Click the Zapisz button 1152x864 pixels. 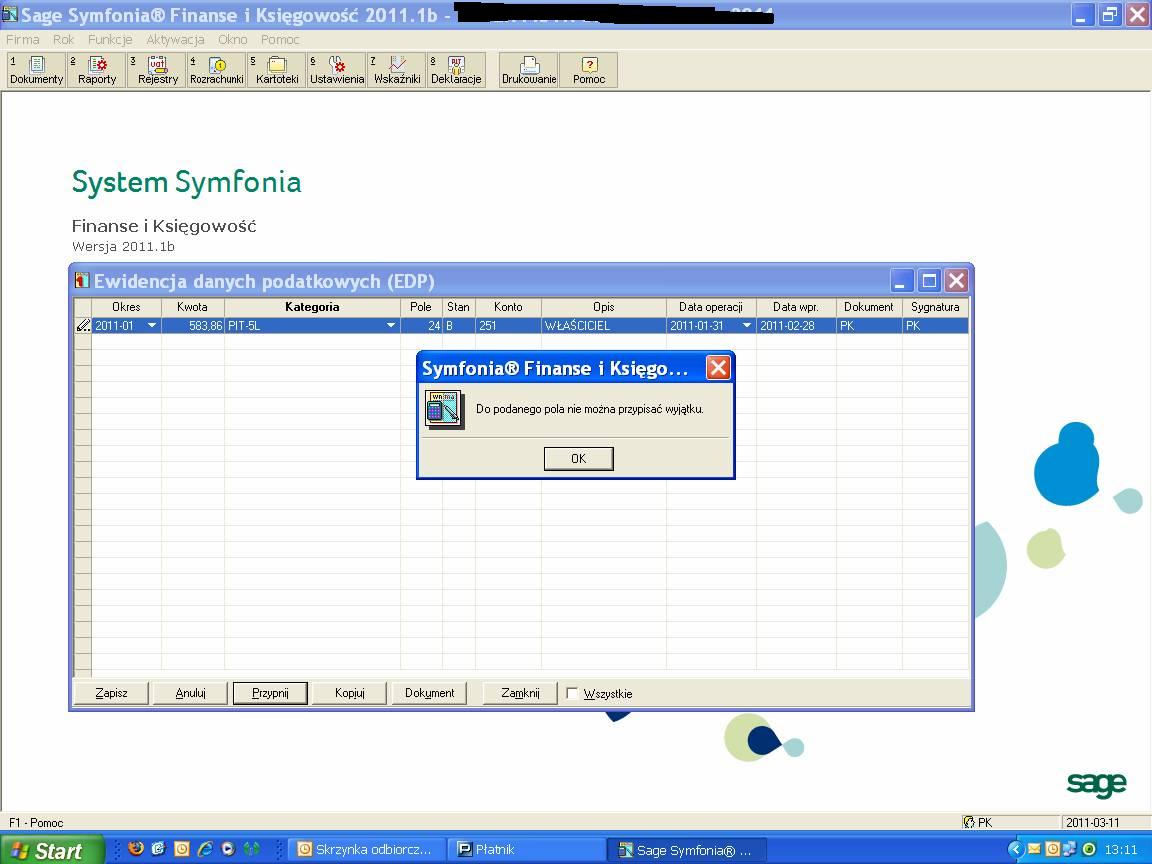coord(111,693)
